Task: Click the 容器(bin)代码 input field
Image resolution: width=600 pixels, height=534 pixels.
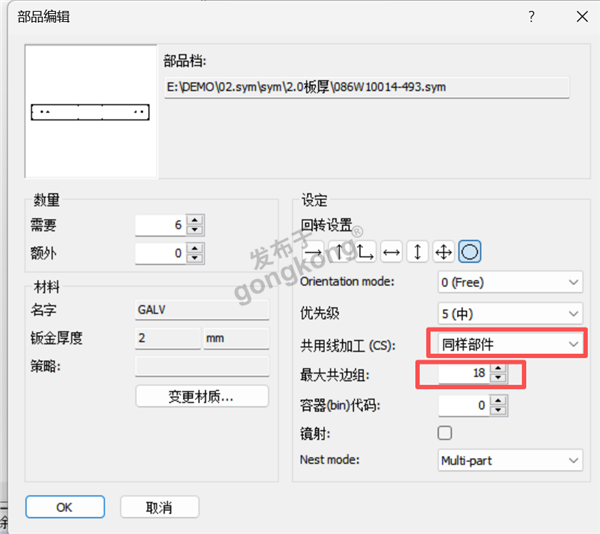Action: point(462,405)
